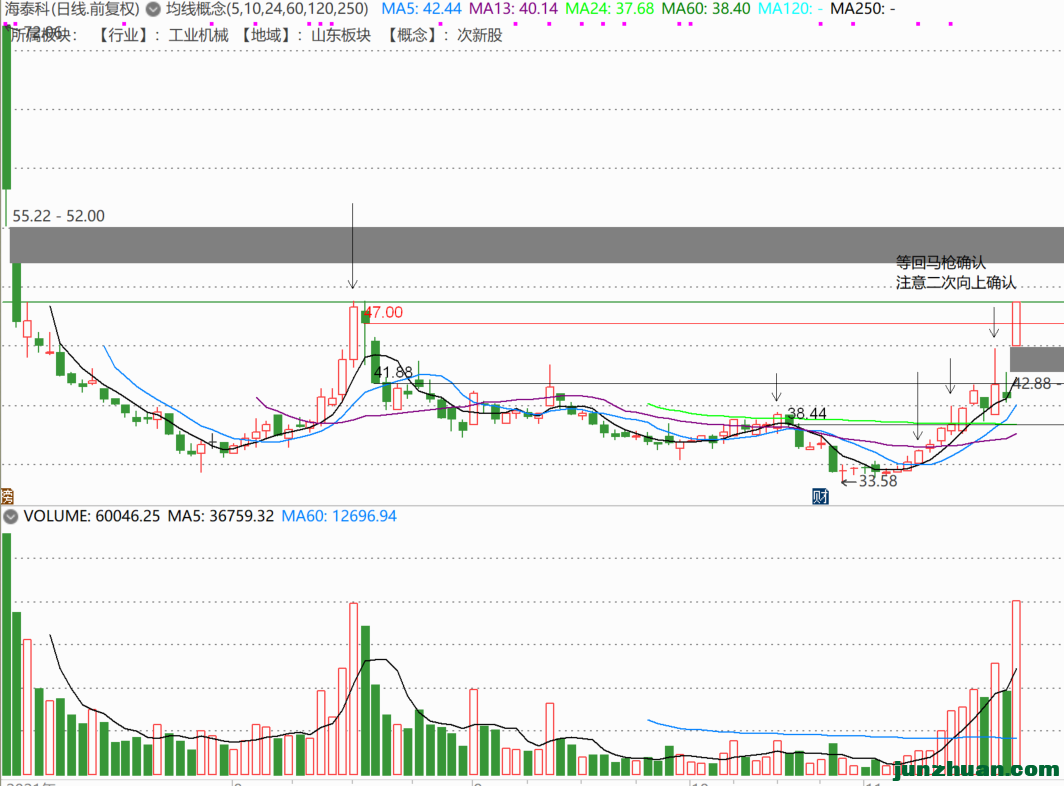Click the VOLUME: 60046.25 readout
The image size is (1064, 786).
click(92, 516)
